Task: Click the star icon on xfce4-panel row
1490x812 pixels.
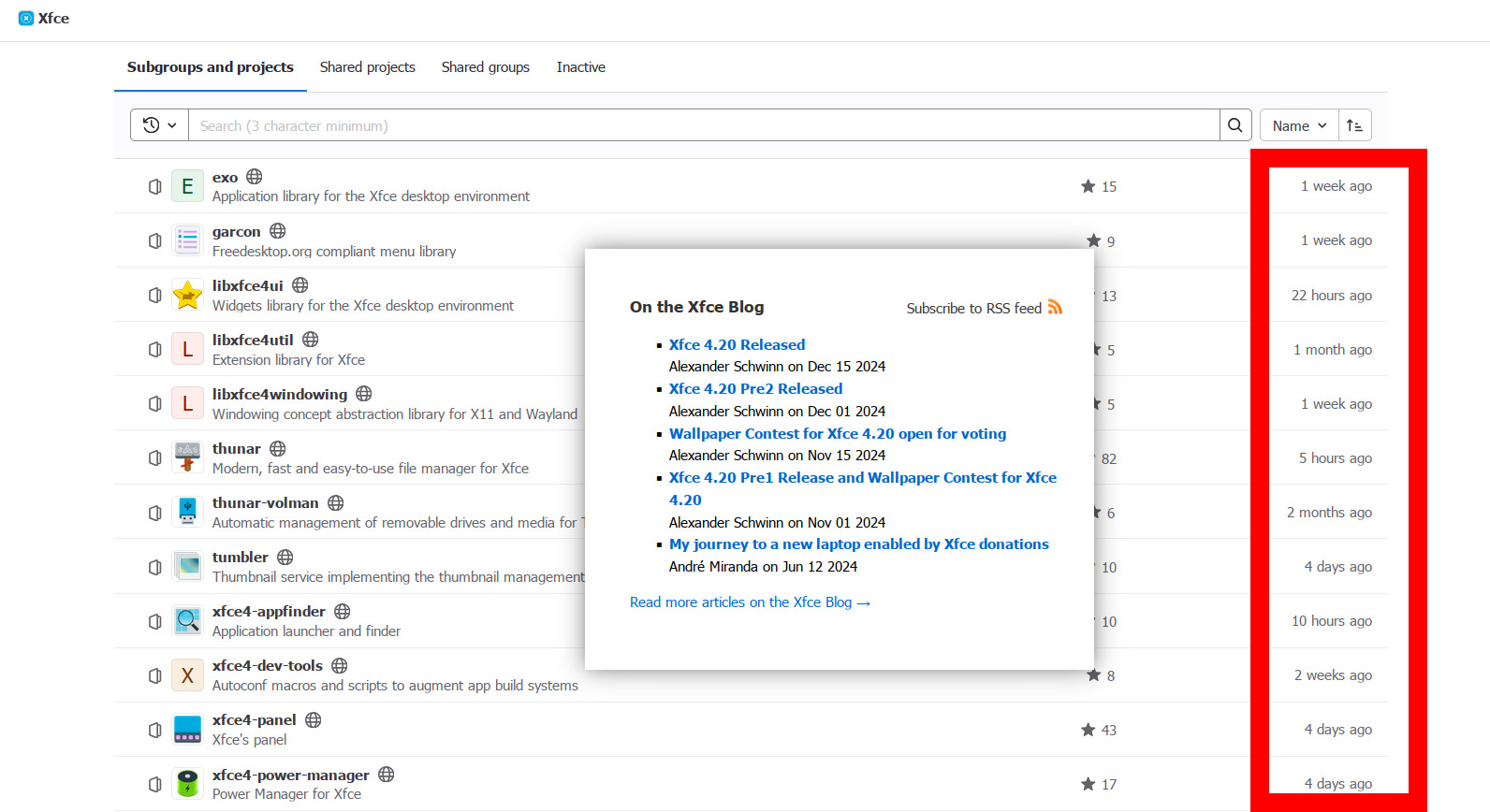Action: pos(1088,730)
